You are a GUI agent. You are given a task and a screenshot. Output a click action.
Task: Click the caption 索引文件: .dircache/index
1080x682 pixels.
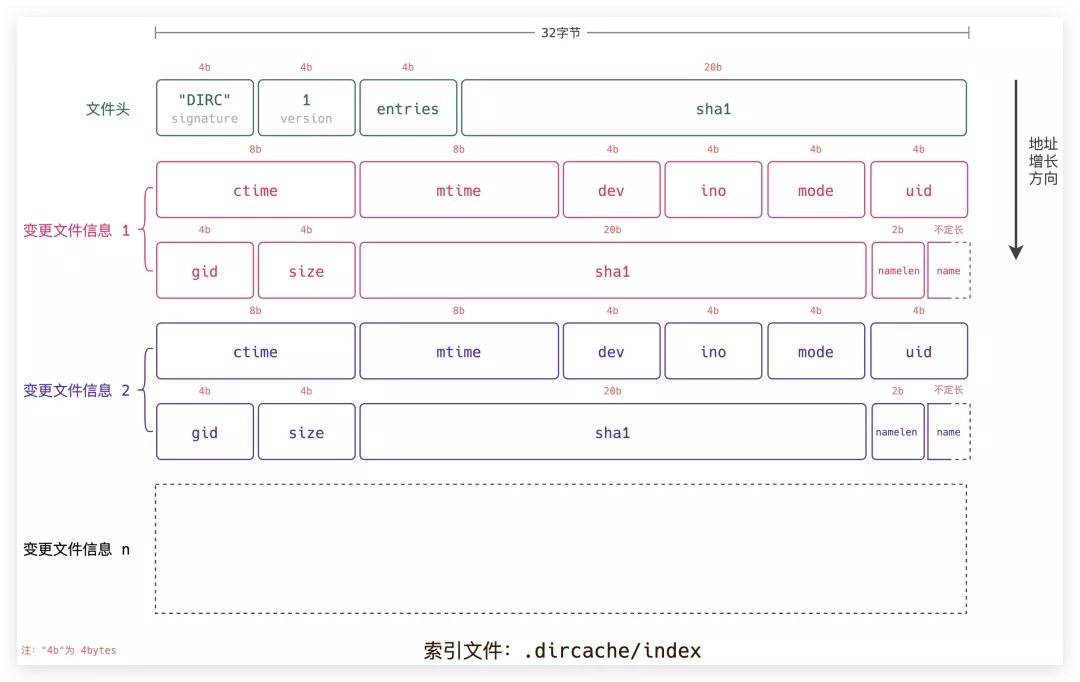[x=562, y=650]
